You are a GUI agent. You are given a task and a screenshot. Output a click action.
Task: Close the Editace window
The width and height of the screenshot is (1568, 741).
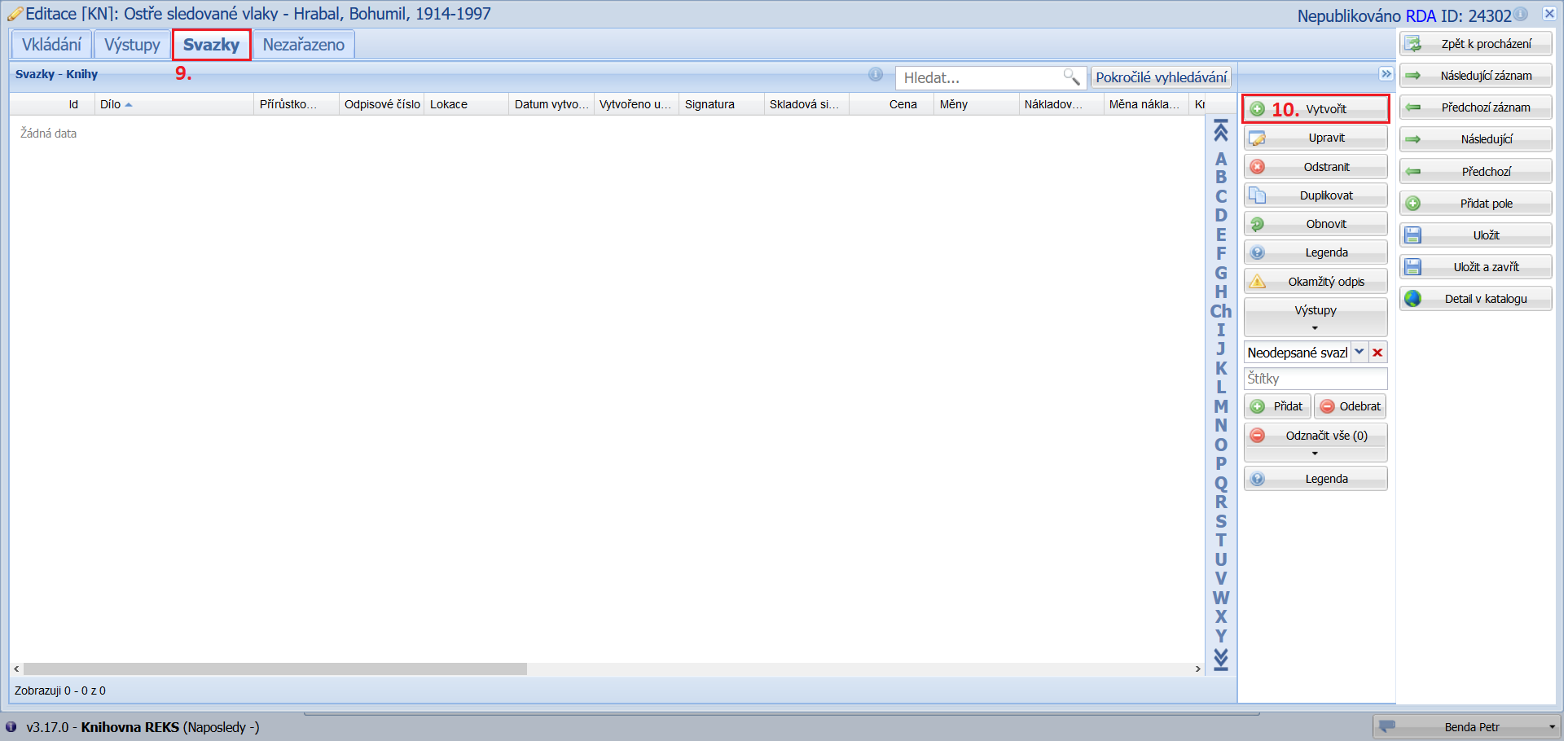coord(1549,14)
